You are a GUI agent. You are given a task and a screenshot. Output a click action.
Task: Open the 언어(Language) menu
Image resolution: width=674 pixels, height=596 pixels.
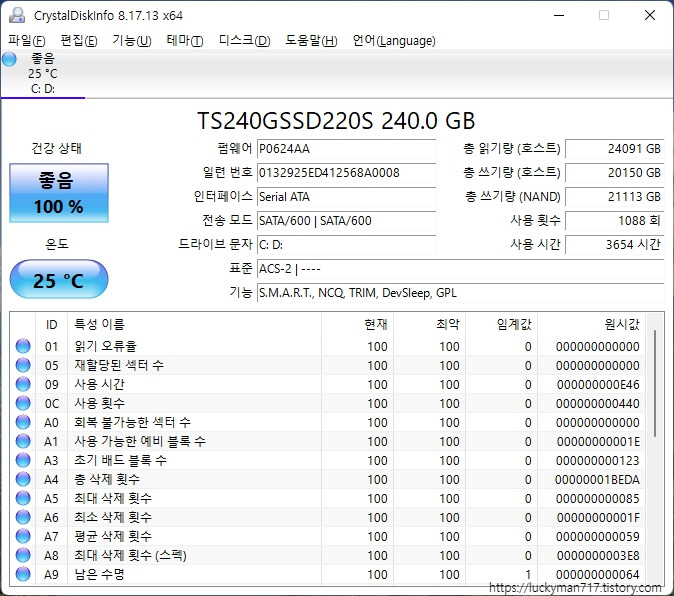394,41
